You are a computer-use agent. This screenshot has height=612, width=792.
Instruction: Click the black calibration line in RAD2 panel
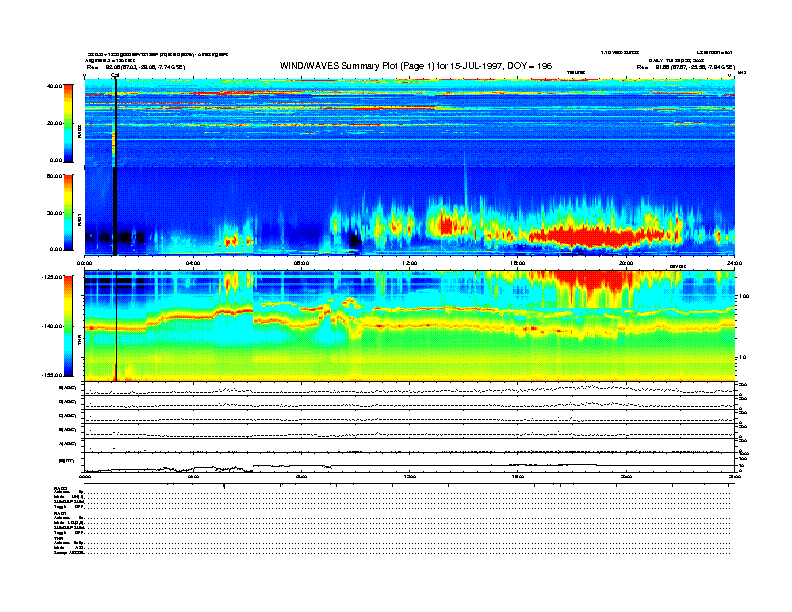pyautogui.click(x=115, y=123)
